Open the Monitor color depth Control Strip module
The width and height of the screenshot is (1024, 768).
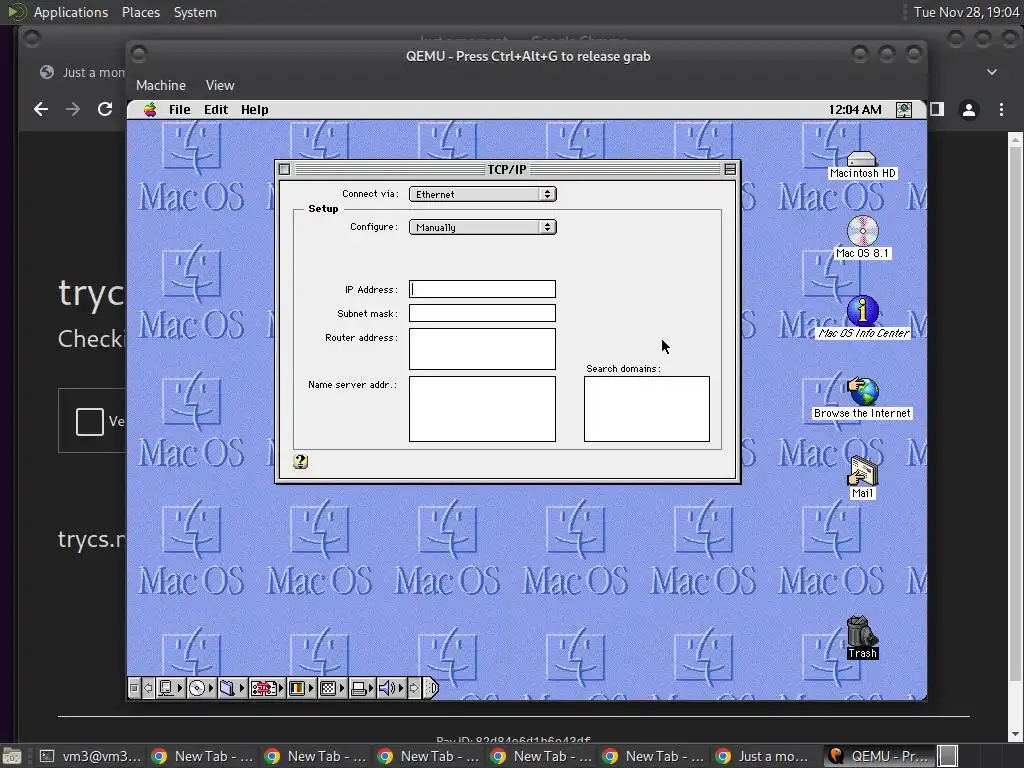[301, 688]
